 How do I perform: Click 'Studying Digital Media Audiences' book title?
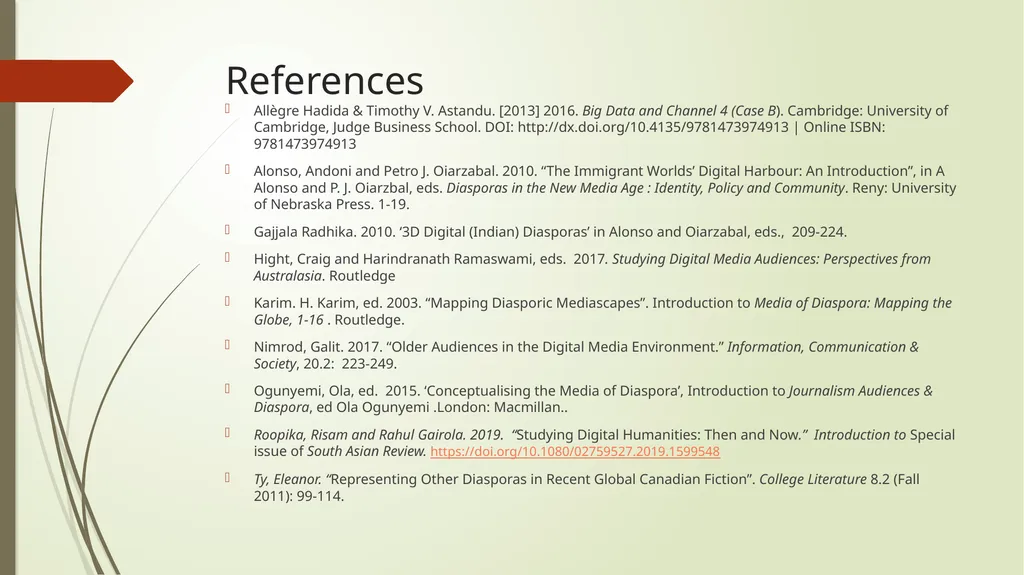pos(714,259)
